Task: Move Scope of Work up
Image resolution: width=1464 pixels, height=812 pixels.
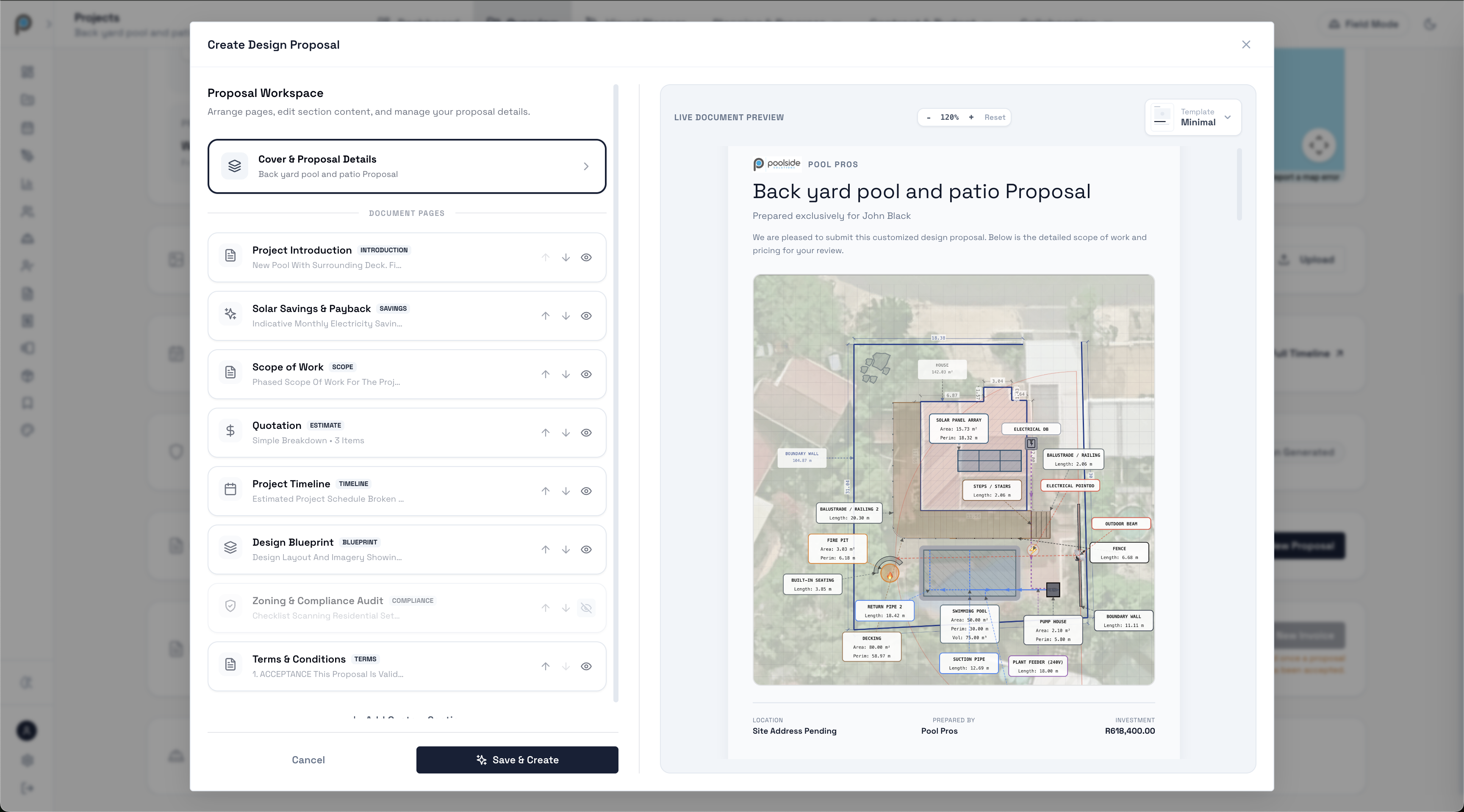Action: point(546,374)
